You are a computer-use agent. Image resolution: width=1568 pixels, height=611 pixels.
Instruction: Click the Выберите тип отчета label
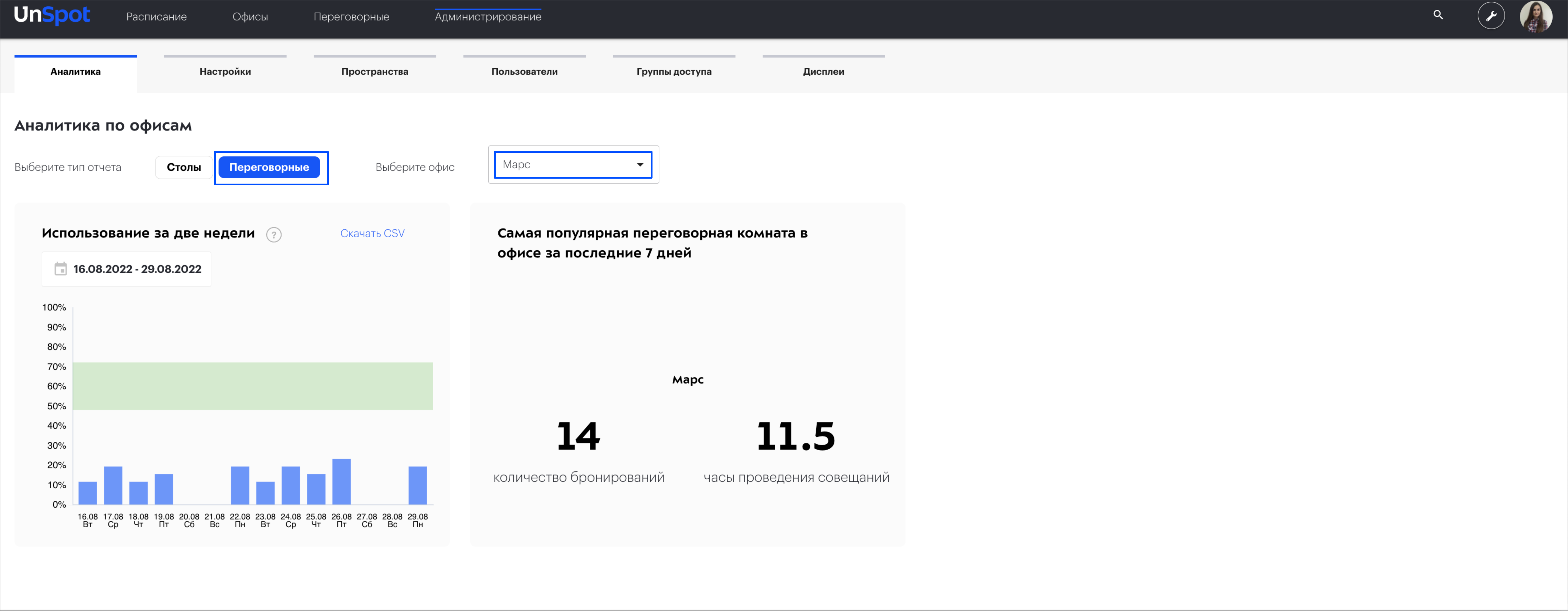point(68,167)
